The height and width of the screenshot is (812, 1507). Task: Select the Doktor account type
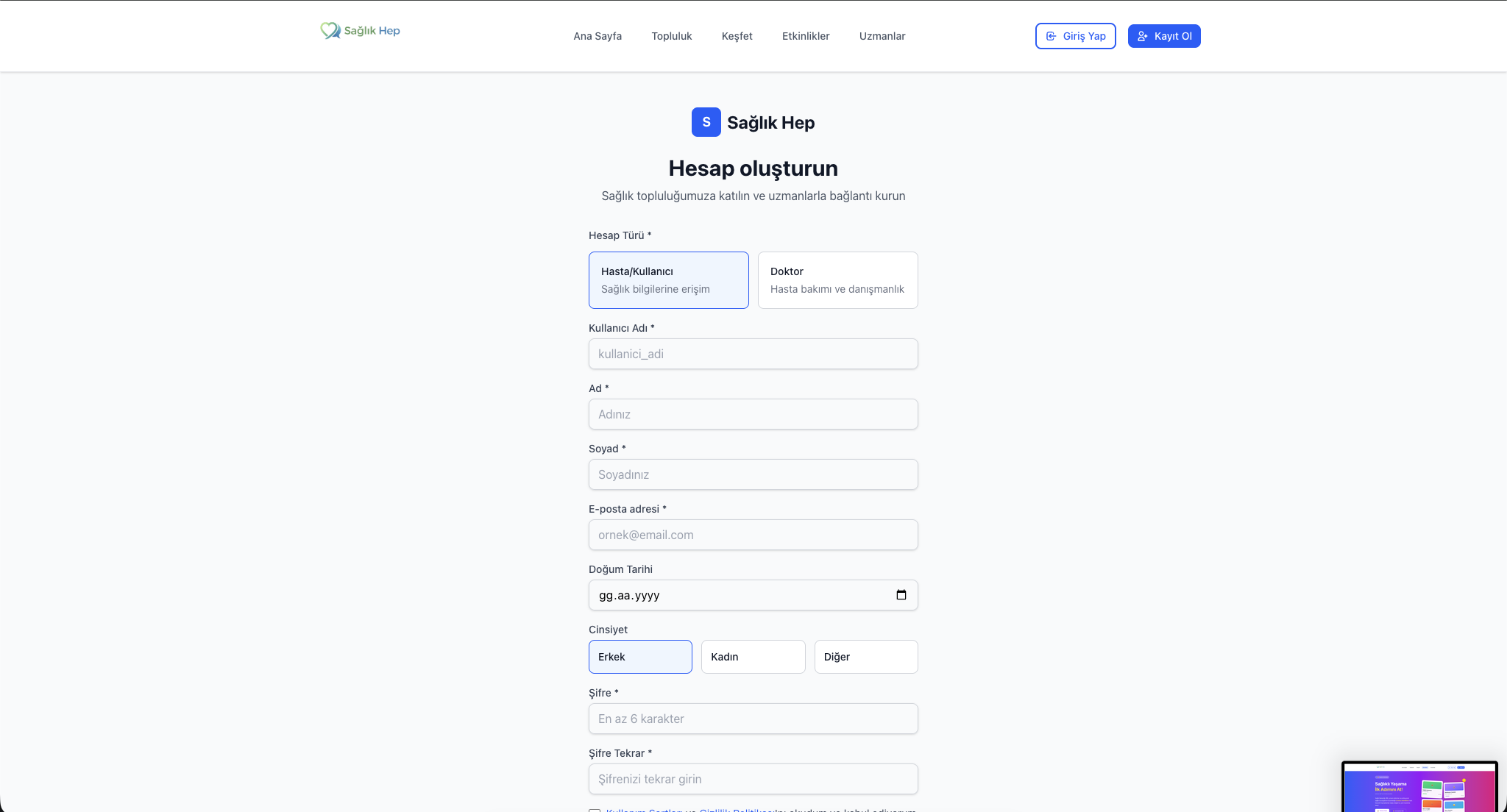tap(837, 279)
